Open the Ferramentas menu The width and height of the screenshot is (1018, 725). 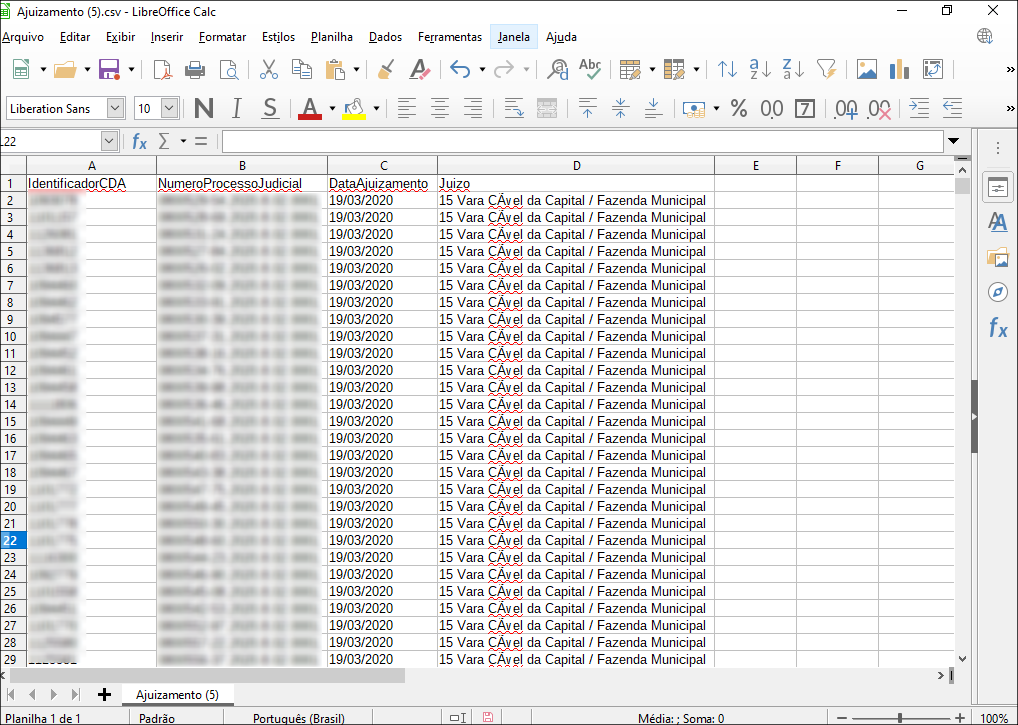(449, 37)
